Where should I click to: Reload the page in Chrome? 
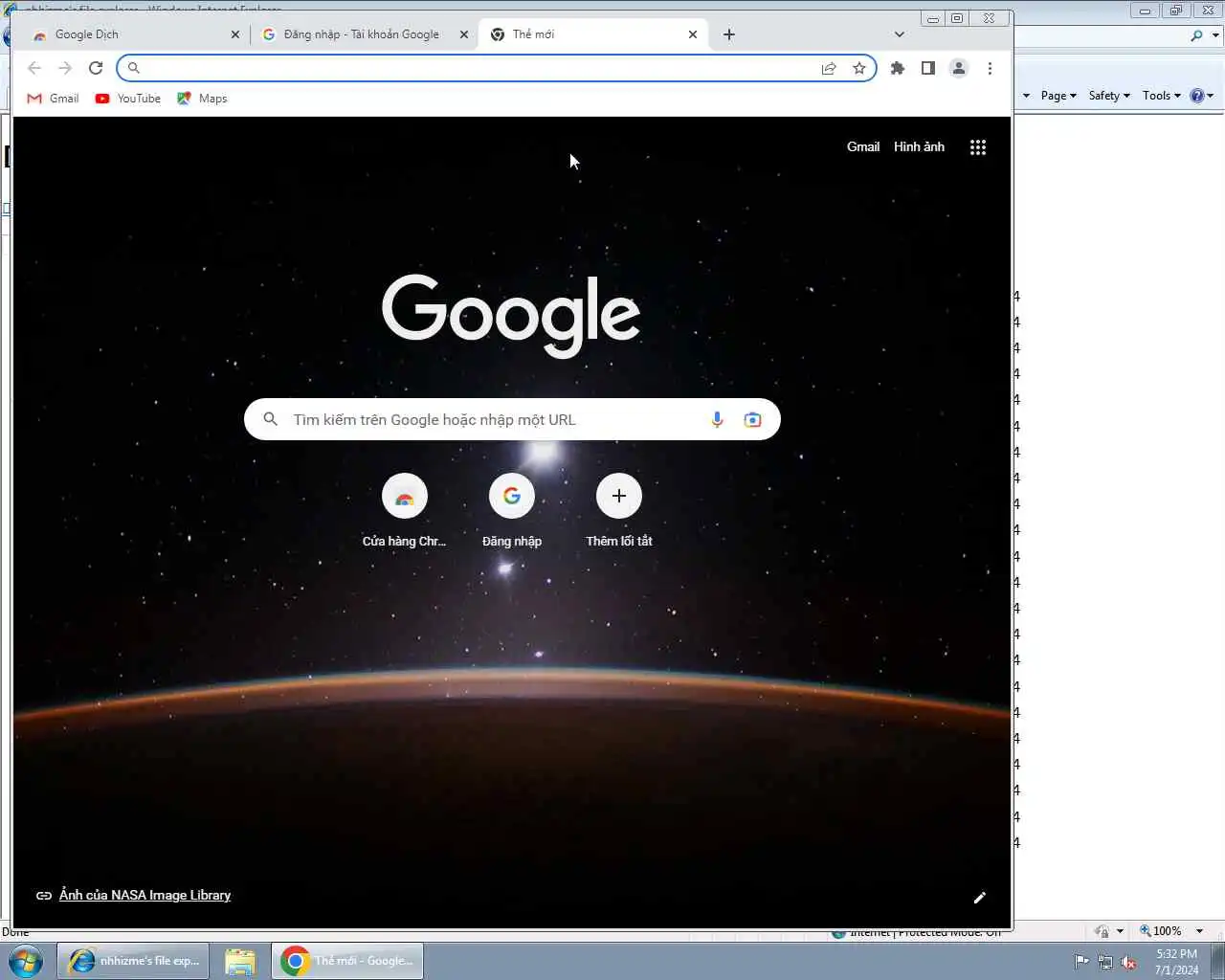[96, 68]
